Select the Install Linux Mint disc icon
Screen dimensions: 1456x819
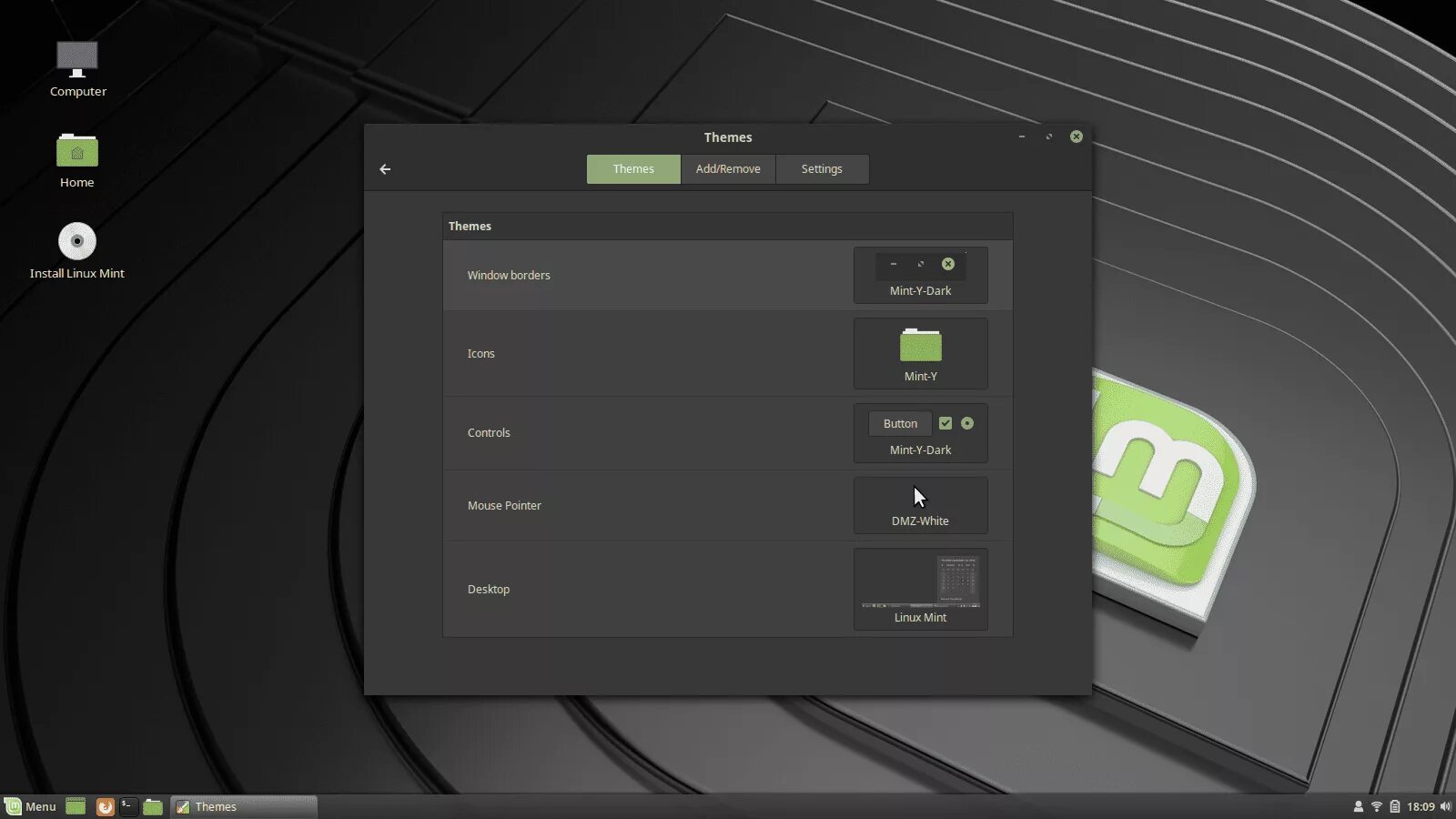pyautogui.click(x=77, y=251)
